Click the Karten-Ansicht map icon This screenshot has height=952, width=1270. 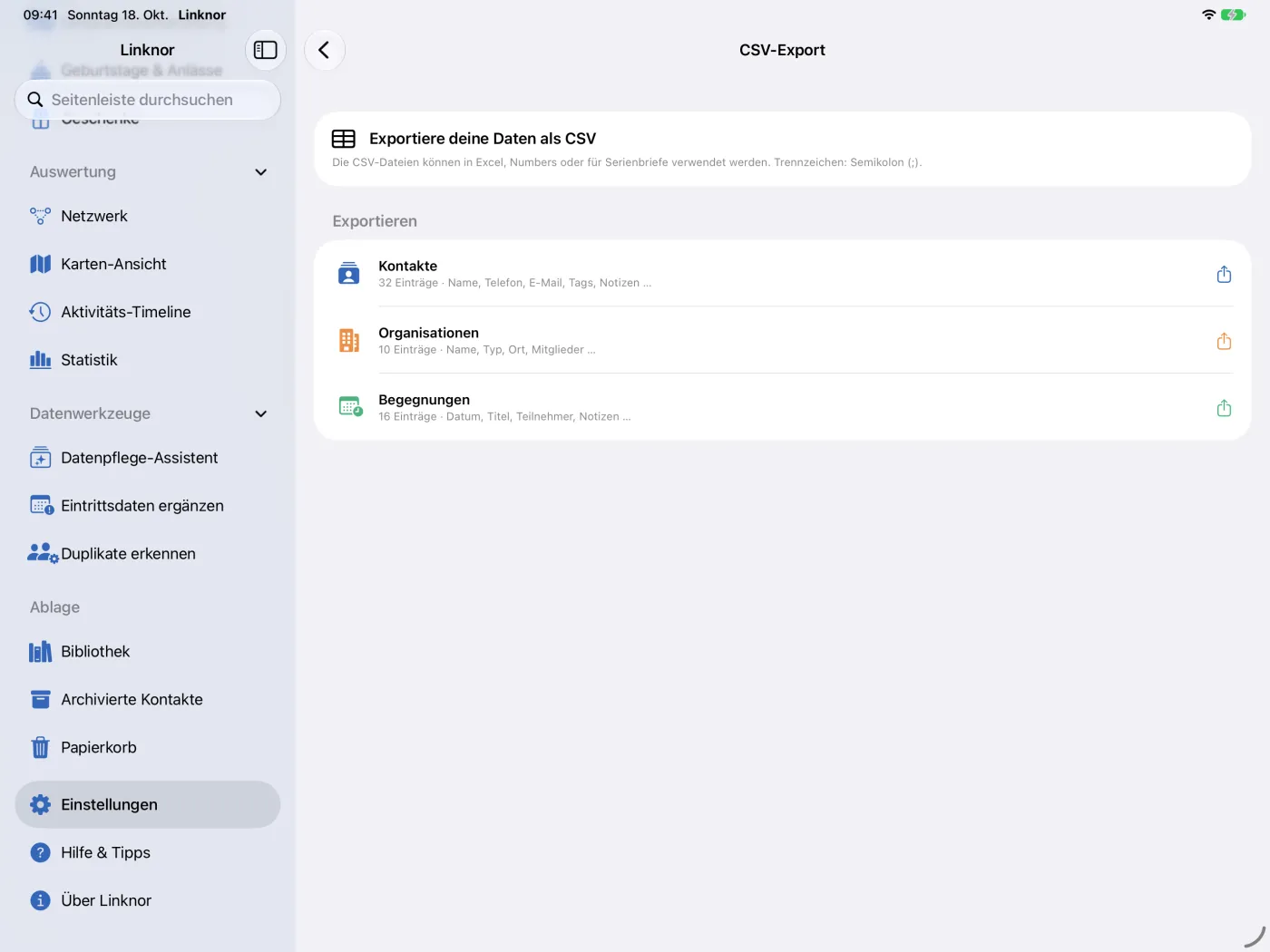click(x=40, y=264)
